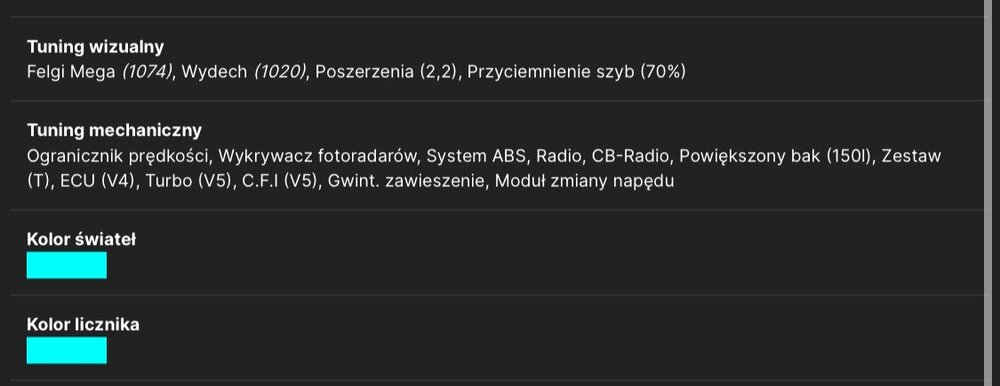Image resolution: width=1000 pixels, height=386 pixels.
Task: Select the Tuning mechaniczny heading
Action: point(114,130)
